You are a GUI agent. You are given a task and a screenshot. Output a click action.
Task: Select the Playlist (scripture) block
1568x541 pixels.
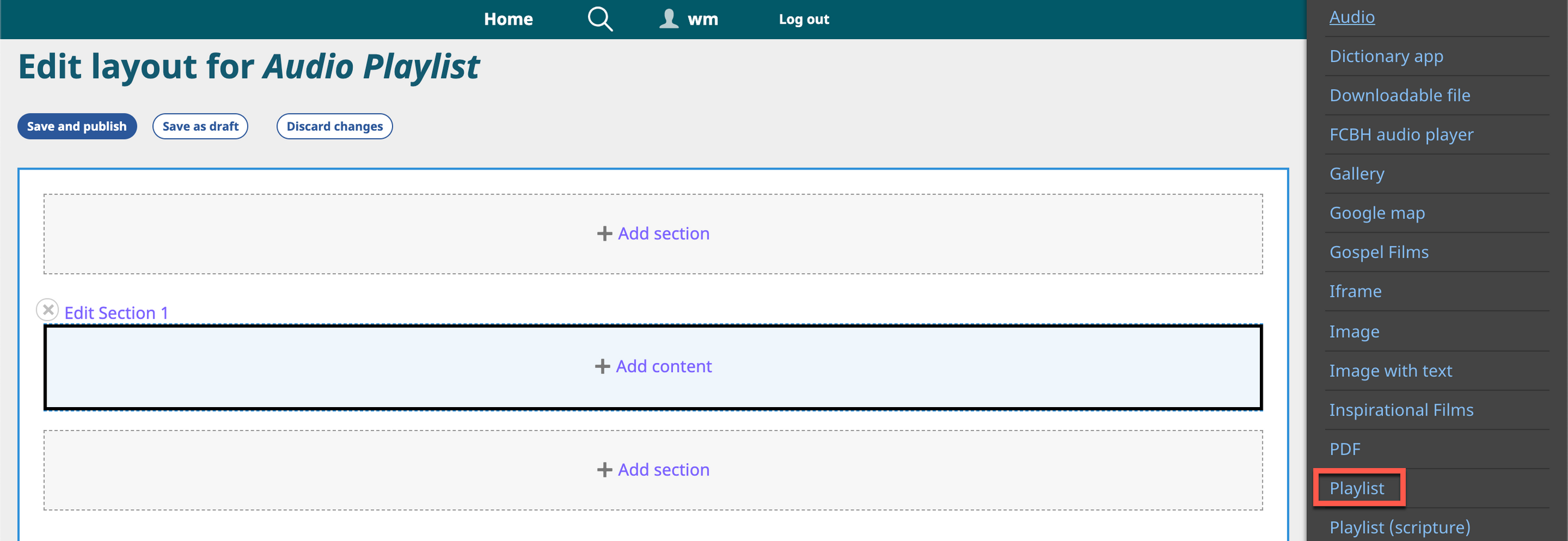(x=1399, y=527)
